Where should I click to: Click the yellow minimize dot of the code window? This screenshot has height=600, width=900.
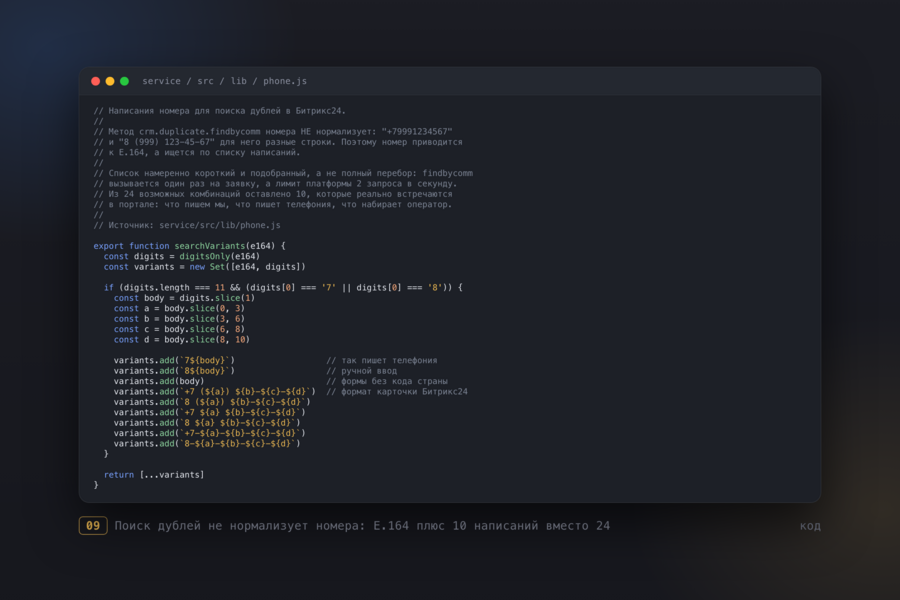pyautogui.click(x=110, y=81)
